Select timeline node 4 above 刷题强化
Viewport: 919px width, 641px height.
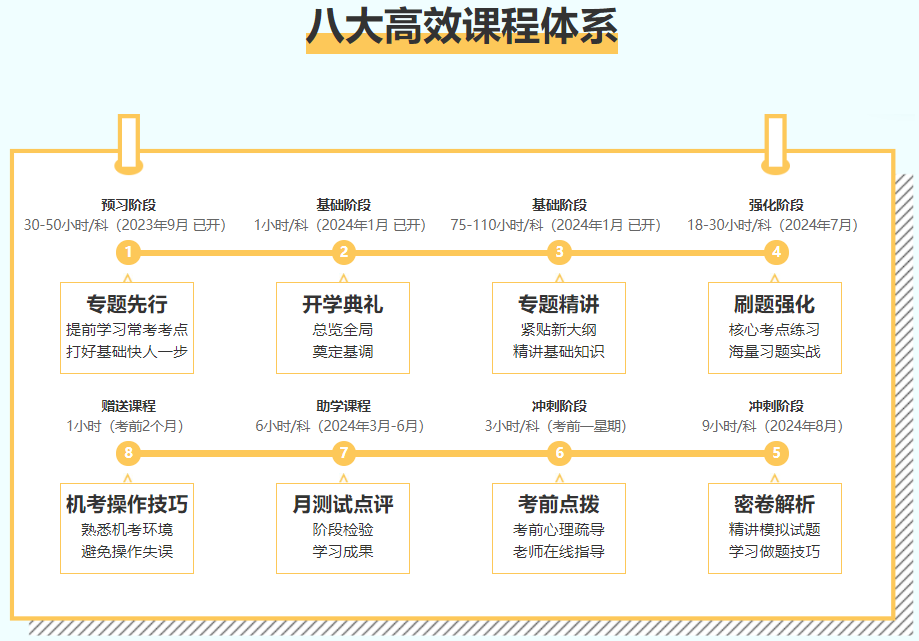[778, 253]
